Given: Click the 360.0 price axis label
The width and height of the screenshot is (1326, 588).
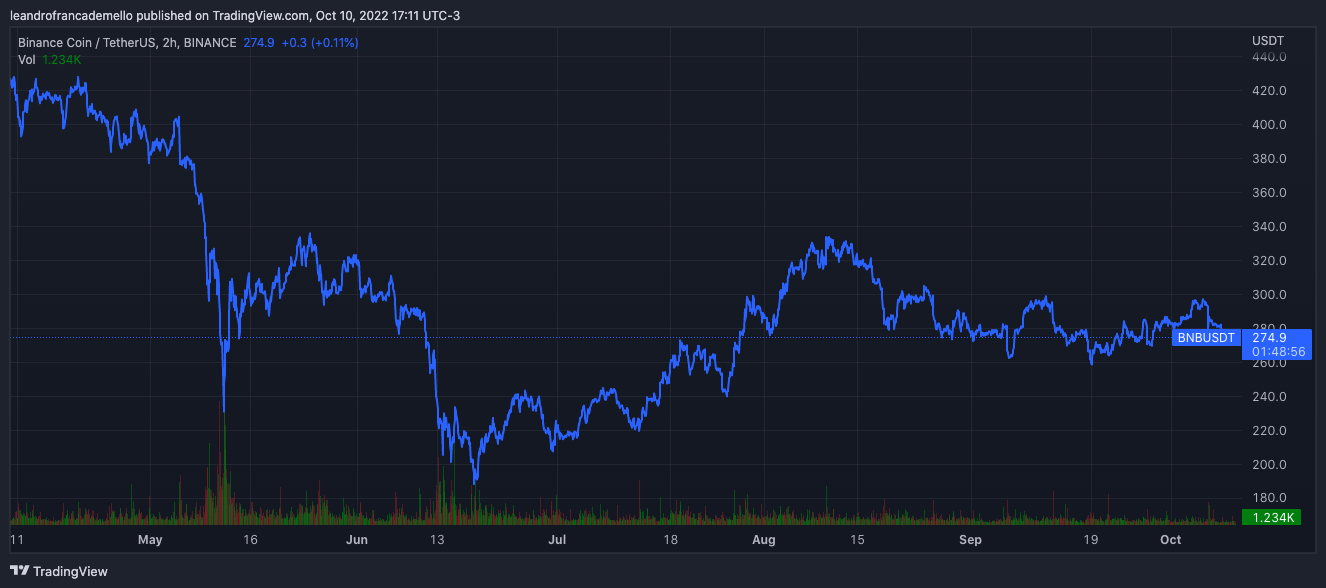Looking at the screenshot, I should tap(1268, 193).
